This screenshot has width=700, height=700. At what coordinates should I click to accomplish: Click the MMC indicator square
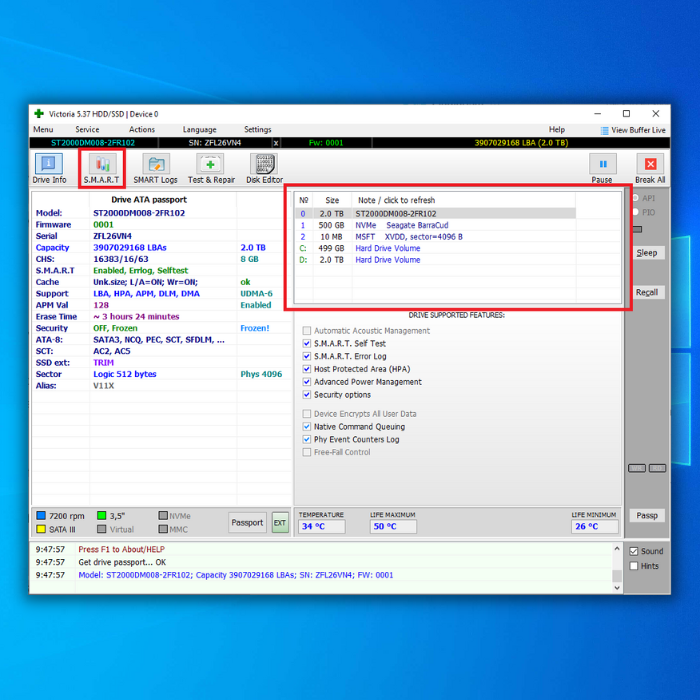point(163,529)
